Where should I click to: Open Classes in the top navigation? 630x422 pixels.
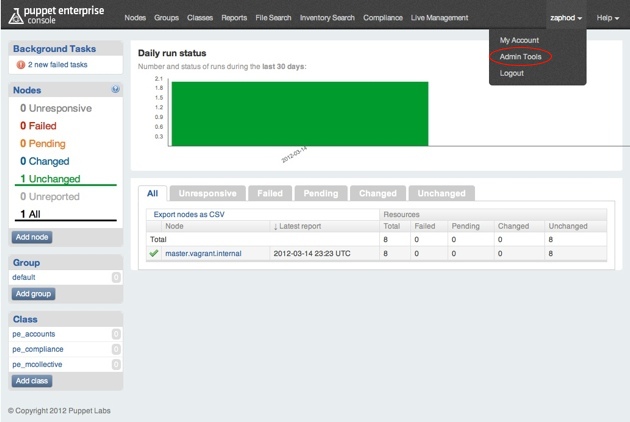click(200, 18)
